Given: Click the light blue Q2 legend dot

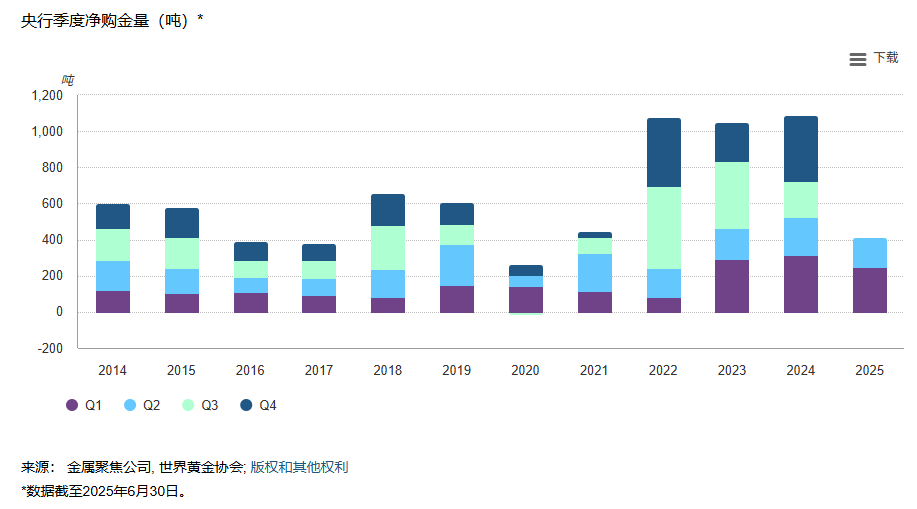Looking at the screenshot, I should click(130, 405).
